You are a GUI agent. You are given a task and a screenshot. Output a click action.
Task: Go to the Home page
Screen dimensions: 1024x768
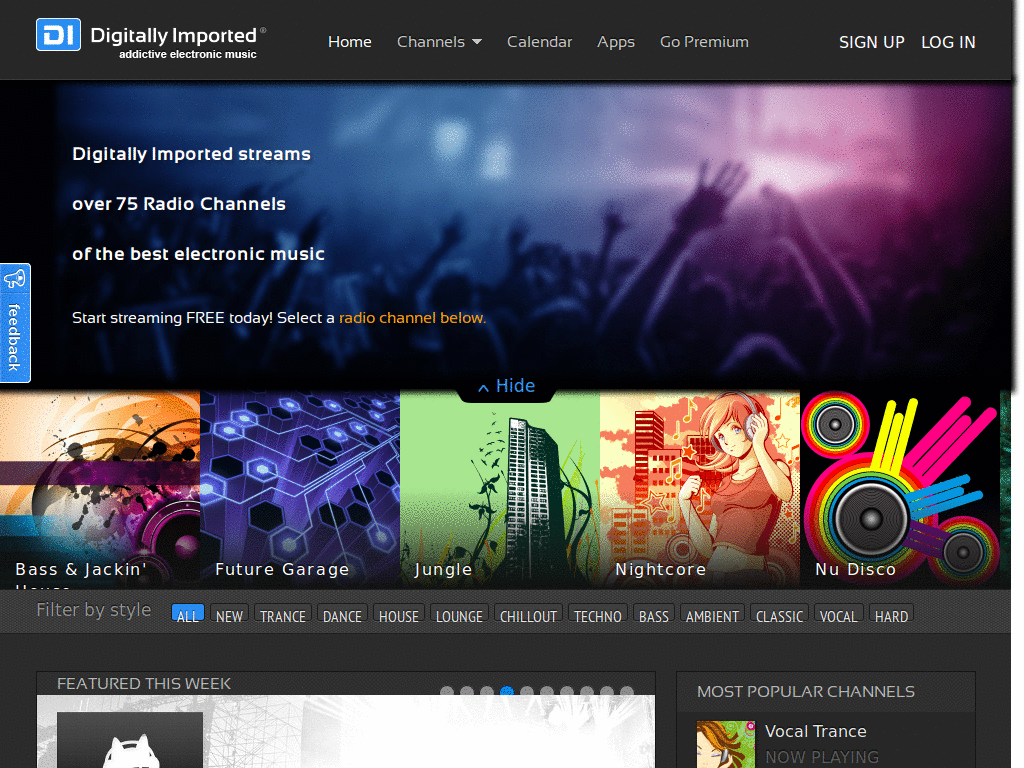click(349, 42)
